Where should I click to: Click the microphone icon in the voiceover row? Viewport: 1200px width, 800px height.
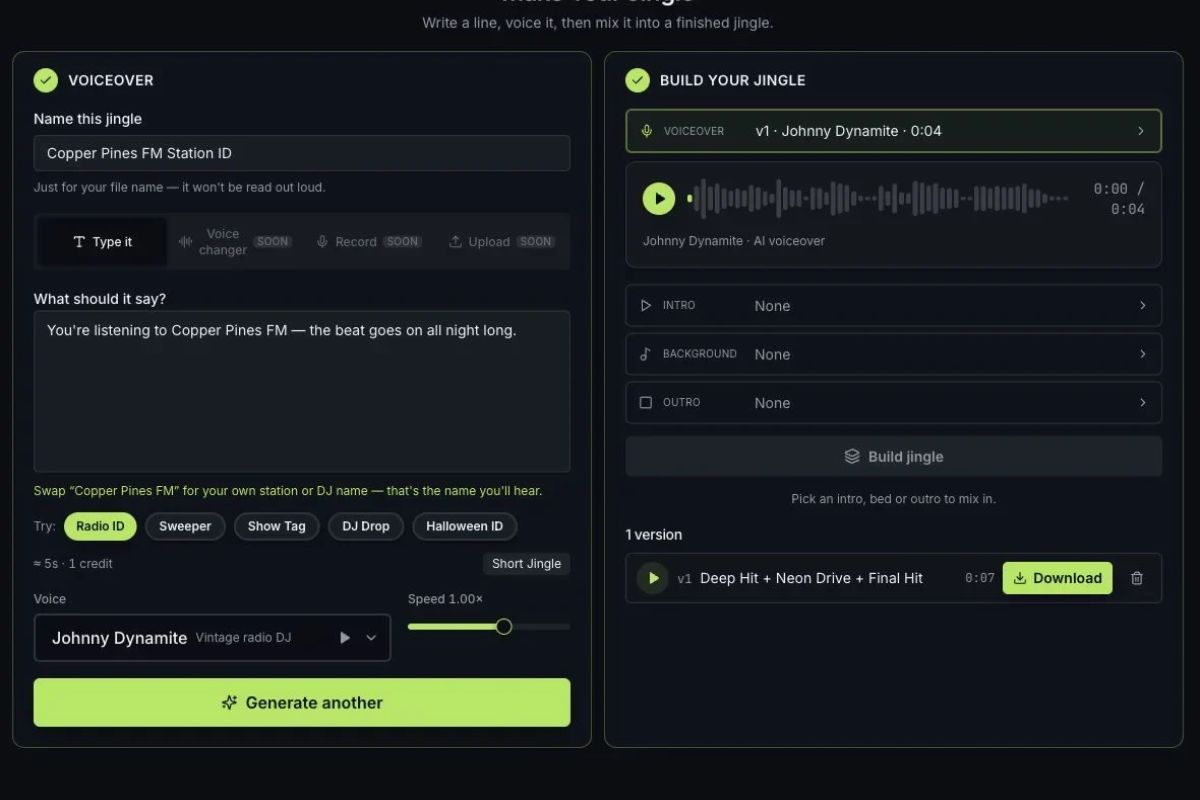point(647,131)
